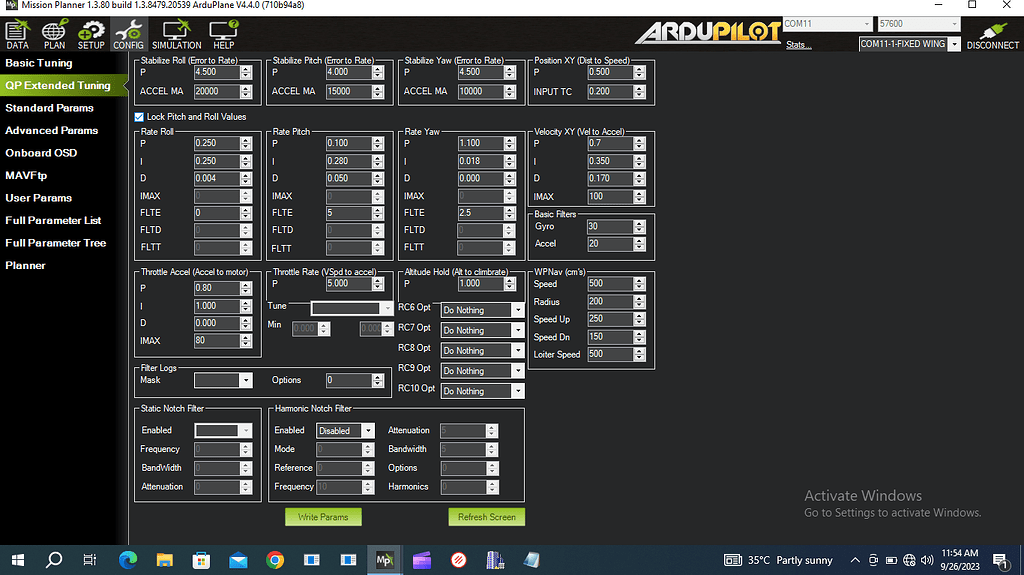Open the PLAN flight planner icon
Image resolution: width=1024 pixels, height=575 pixels.
coord(54,34)
